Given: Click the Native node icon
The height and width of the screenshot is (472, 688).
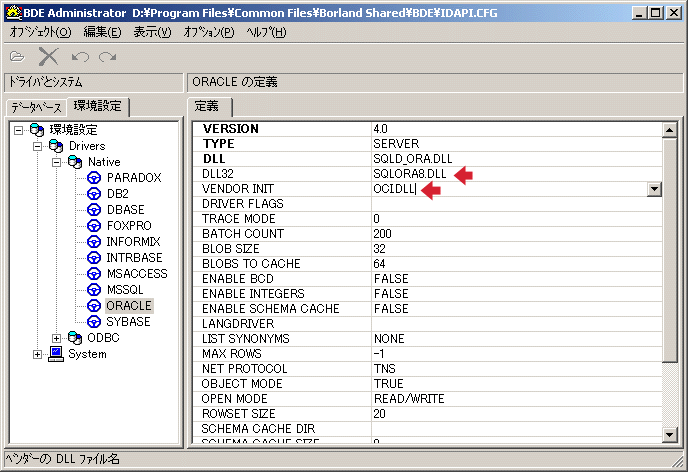Looking at the screenshot, I should 75,162.
